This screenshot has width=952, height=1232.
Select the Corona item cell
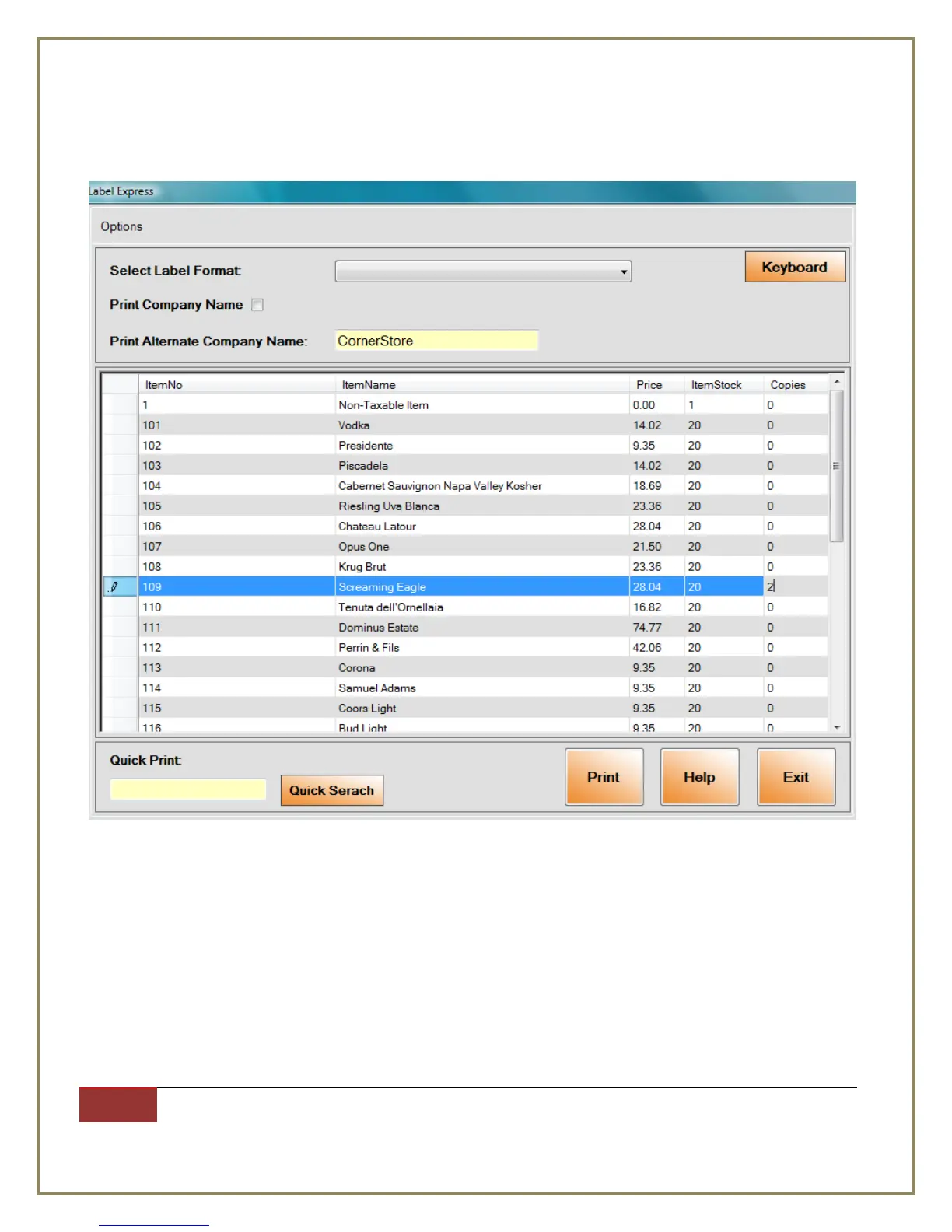482,668
